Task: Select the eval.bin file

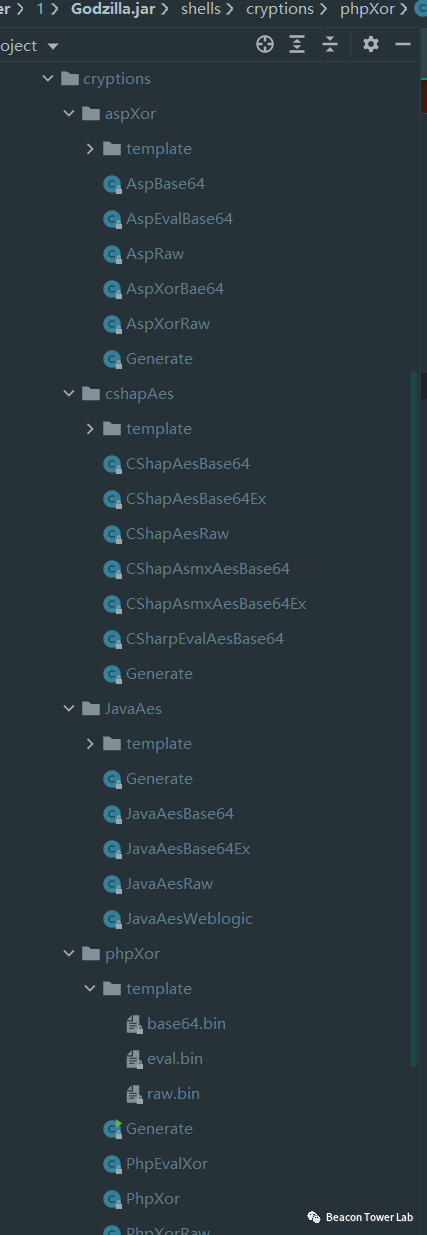Action: [175, 1059]
